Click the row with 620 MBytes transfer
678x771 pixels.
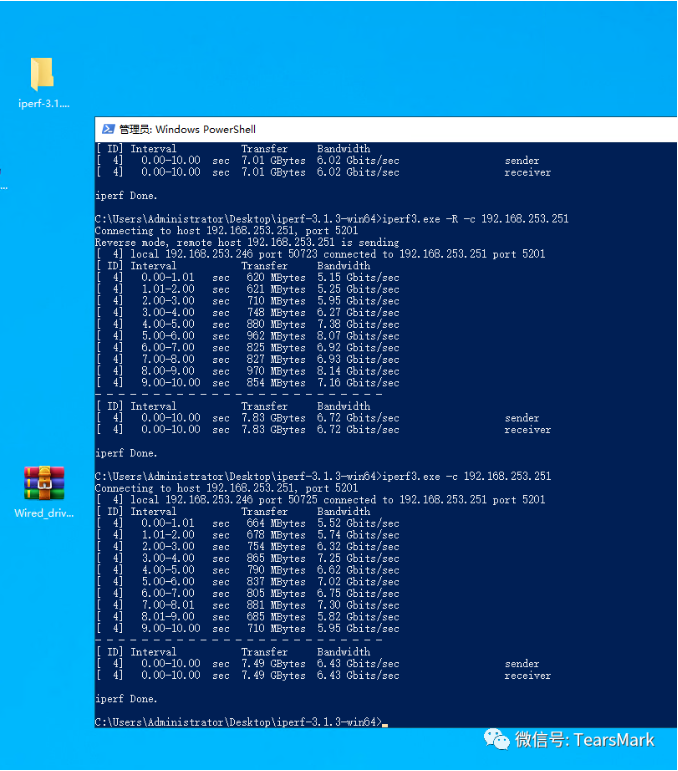[248, 278]
